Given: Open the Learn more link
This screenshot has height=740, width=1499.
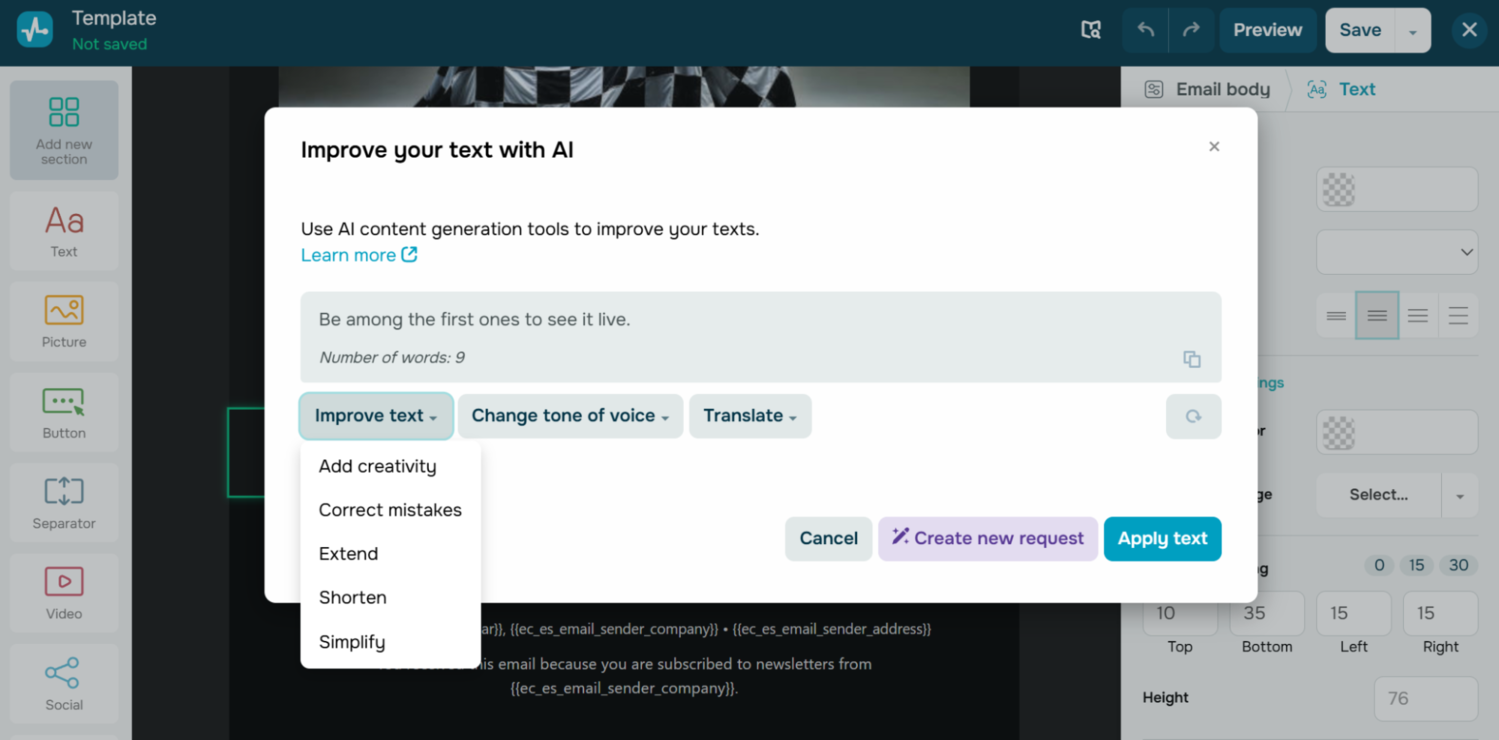Looking at the screenshot, I should 349,255.
